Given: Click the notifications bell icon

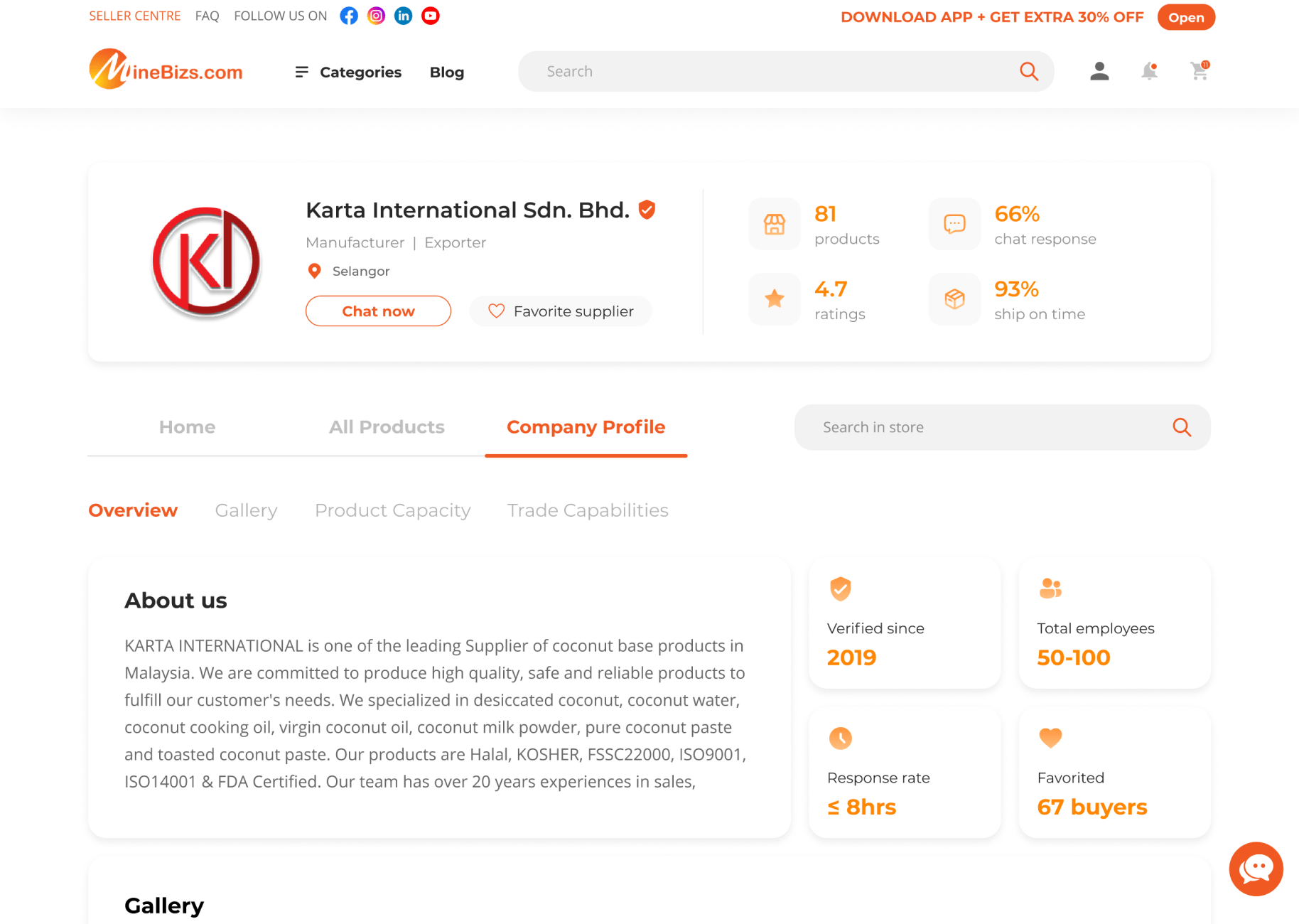Looking at the screenshot, I should [1149, 71].
